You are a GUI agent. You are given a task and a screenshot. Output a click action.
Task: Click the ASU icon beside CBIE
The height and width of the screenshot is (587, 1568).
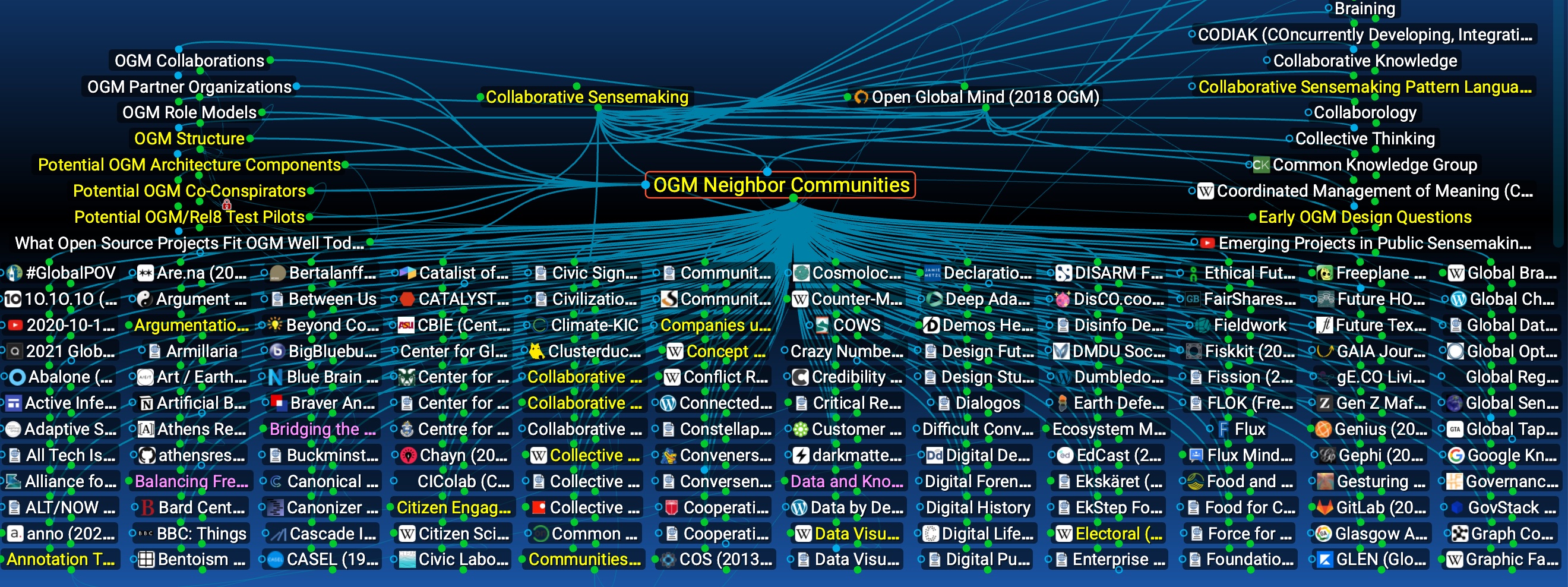pyautogui.click(x=406, y=325)
